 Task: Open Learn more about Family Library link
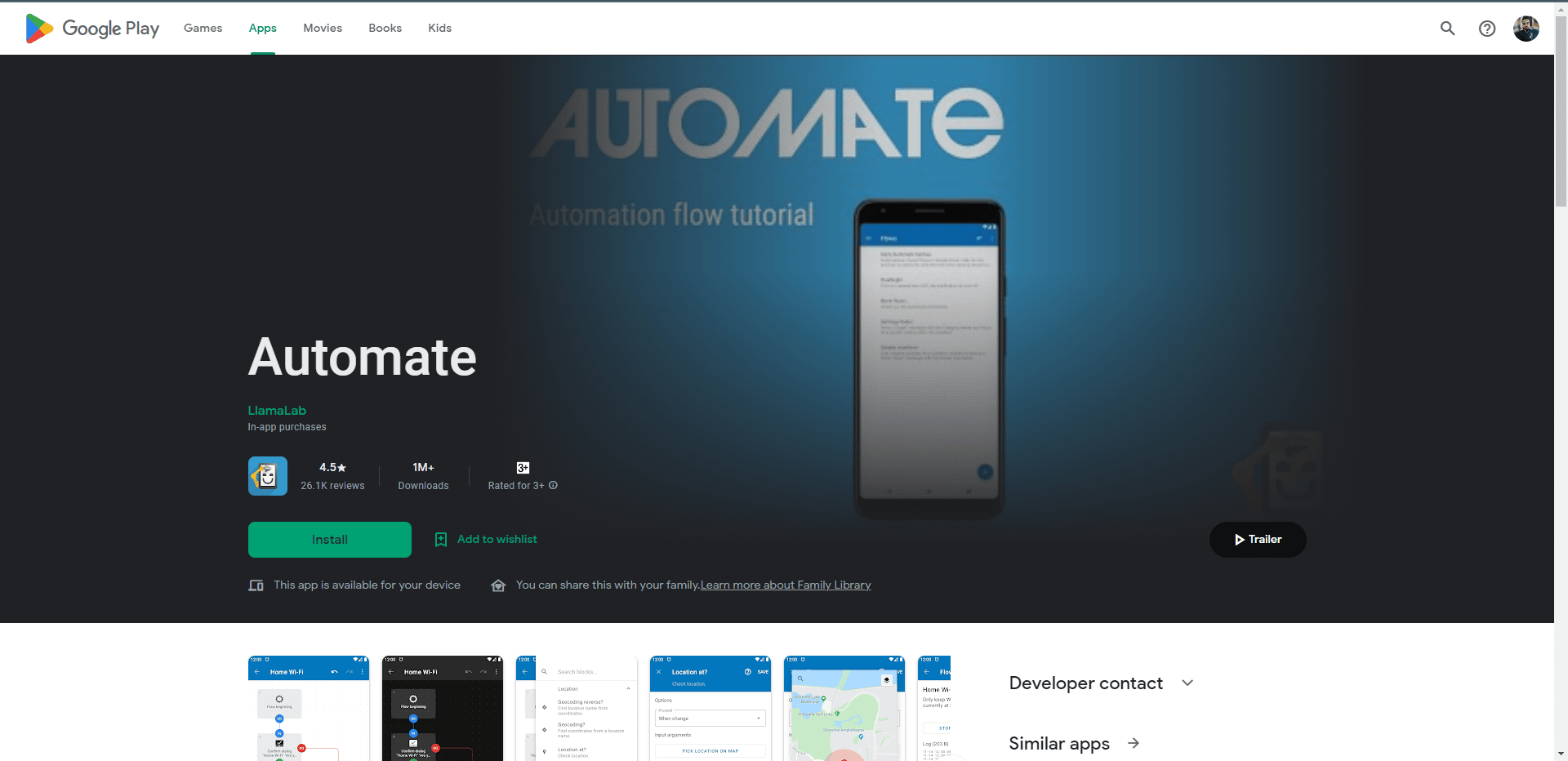click(786, 585)
